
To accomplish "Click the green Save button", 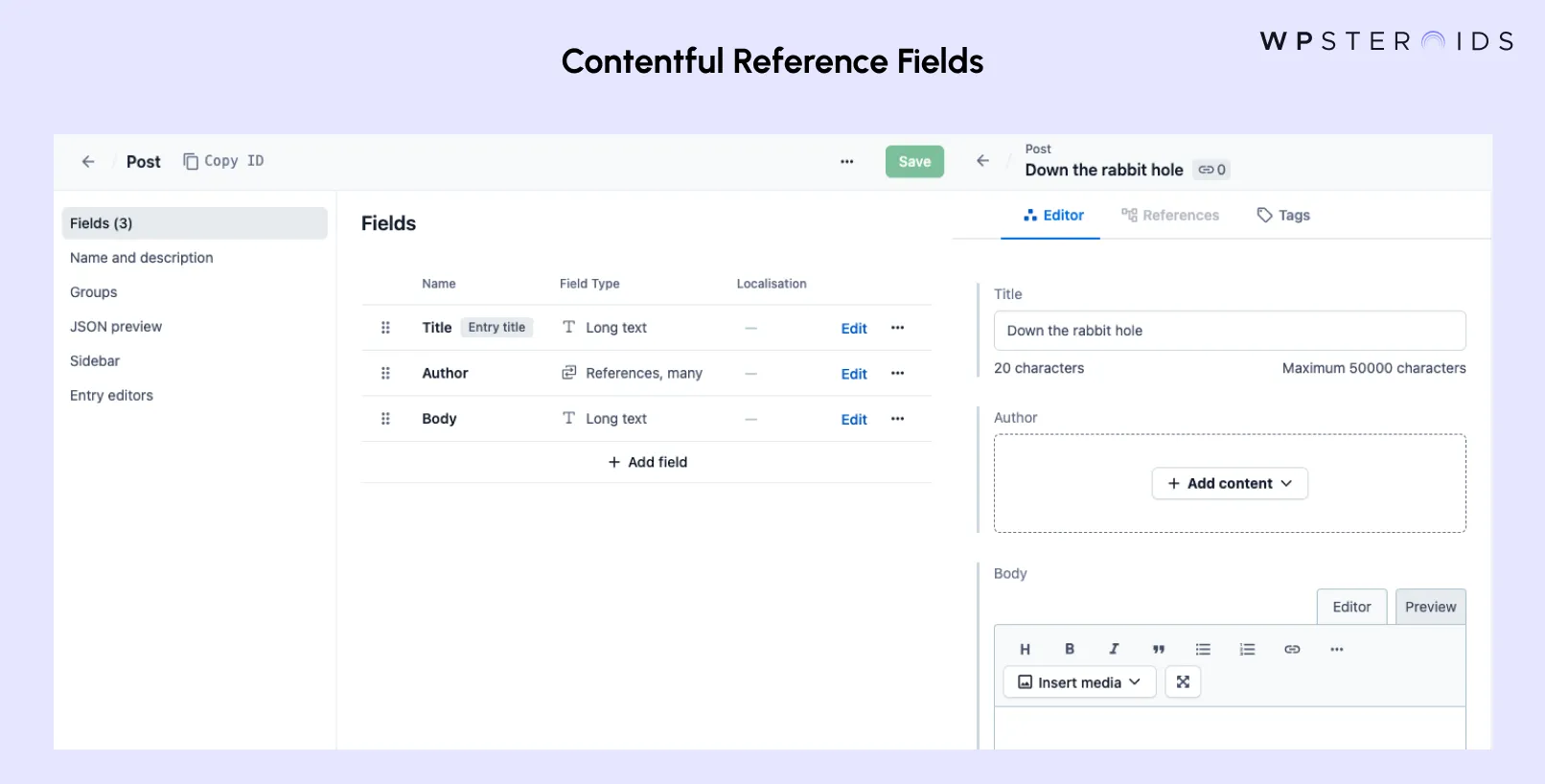I will [x=914, y=161].
